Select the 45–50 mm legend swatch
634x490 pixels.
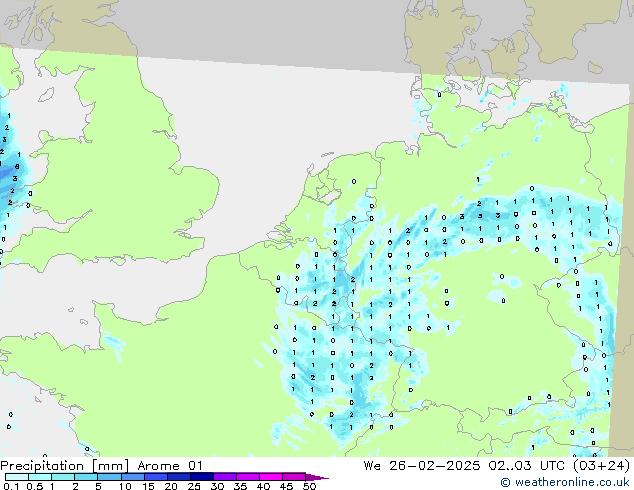[294, 477]
